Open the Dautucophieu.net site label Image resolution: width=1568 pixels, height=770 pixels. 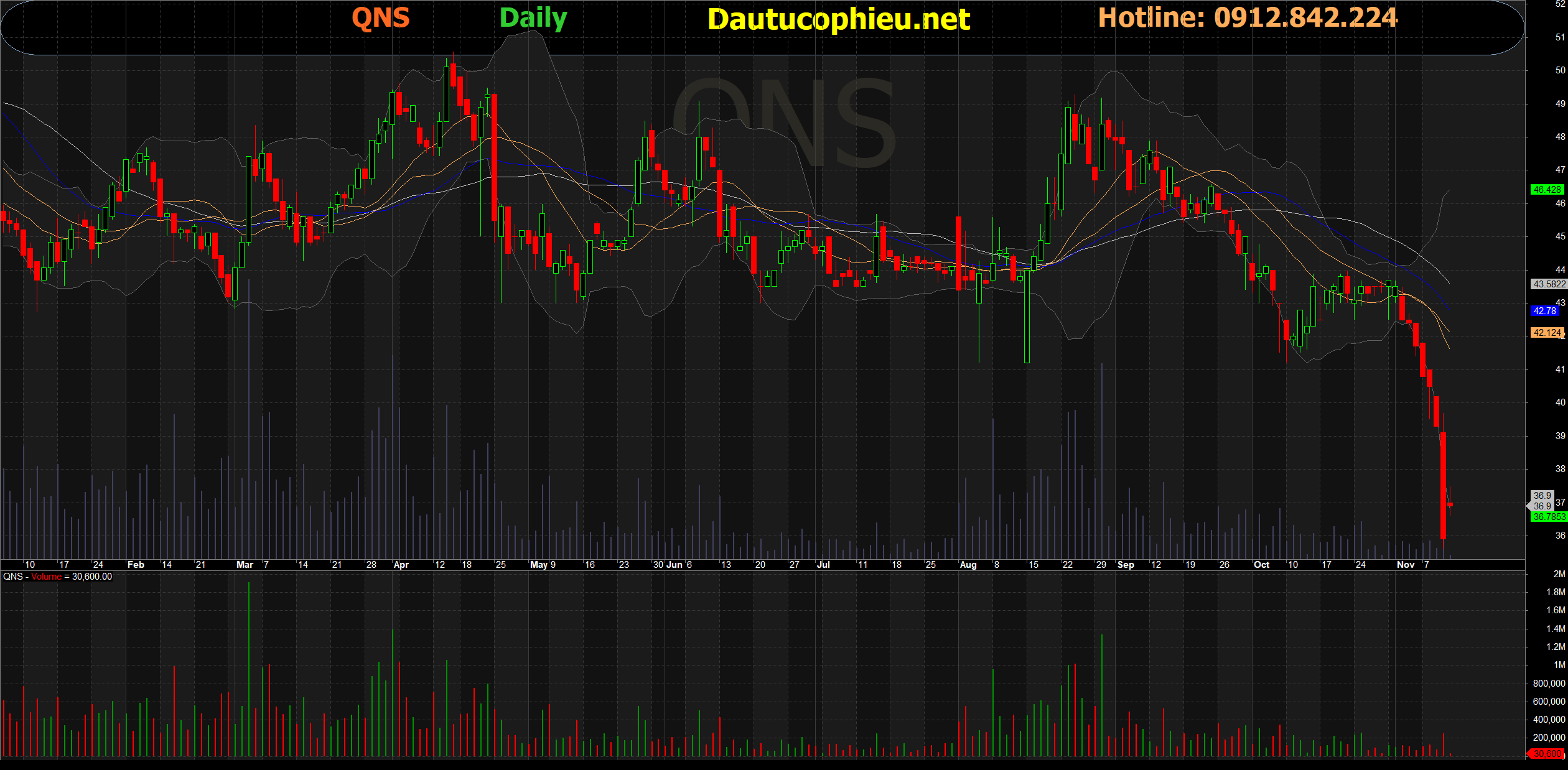(839, 19)
